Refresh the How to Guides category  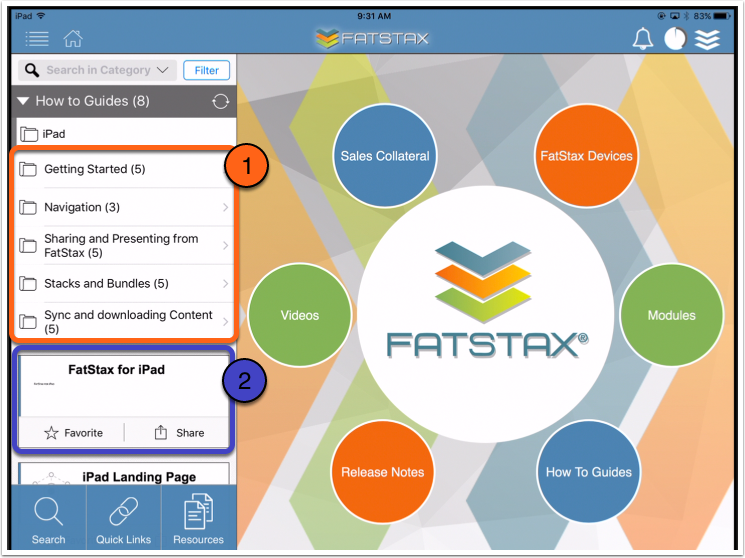click(220, 101)
